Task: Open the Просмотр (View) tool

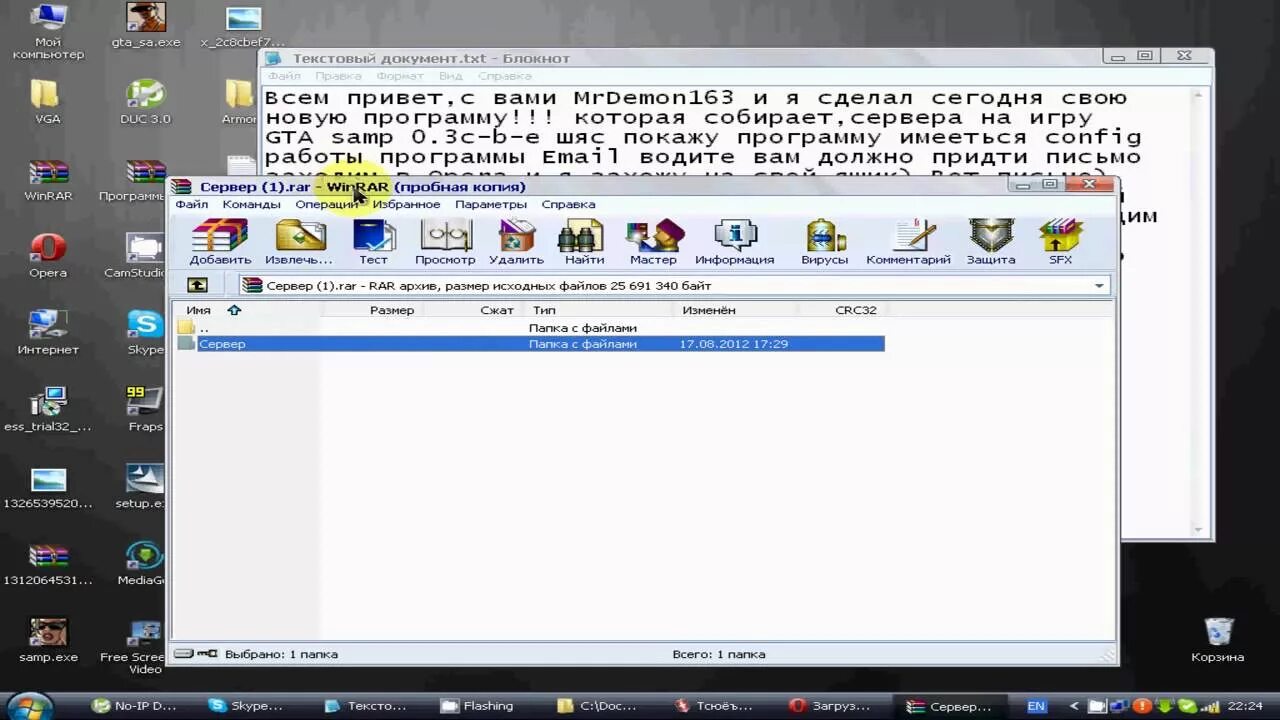Action: pyautogui.click(x=445, y=241)
